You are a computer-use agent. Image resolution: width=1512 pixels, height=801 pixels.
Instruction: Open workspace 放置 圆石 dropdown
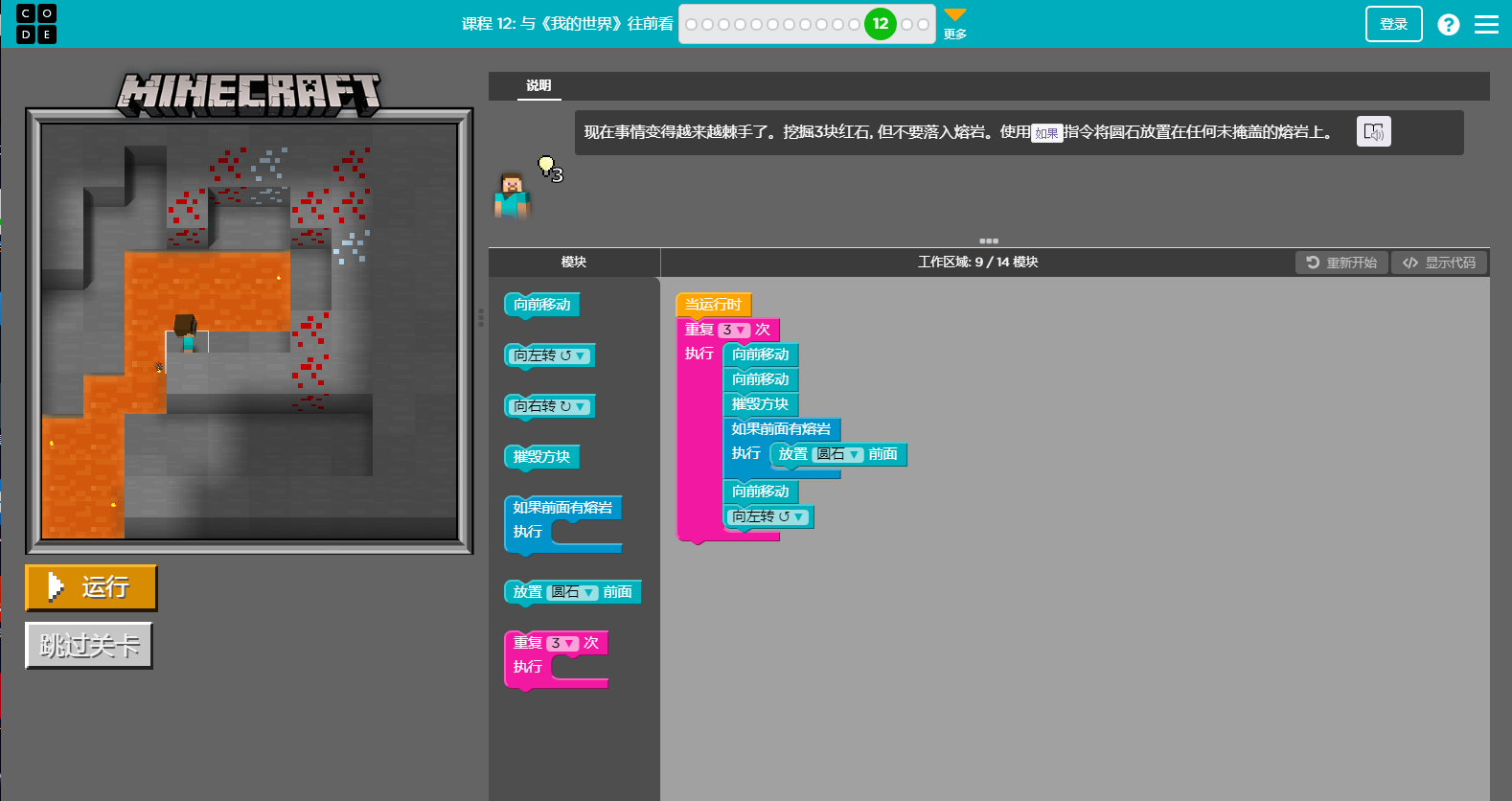(838, 454)
